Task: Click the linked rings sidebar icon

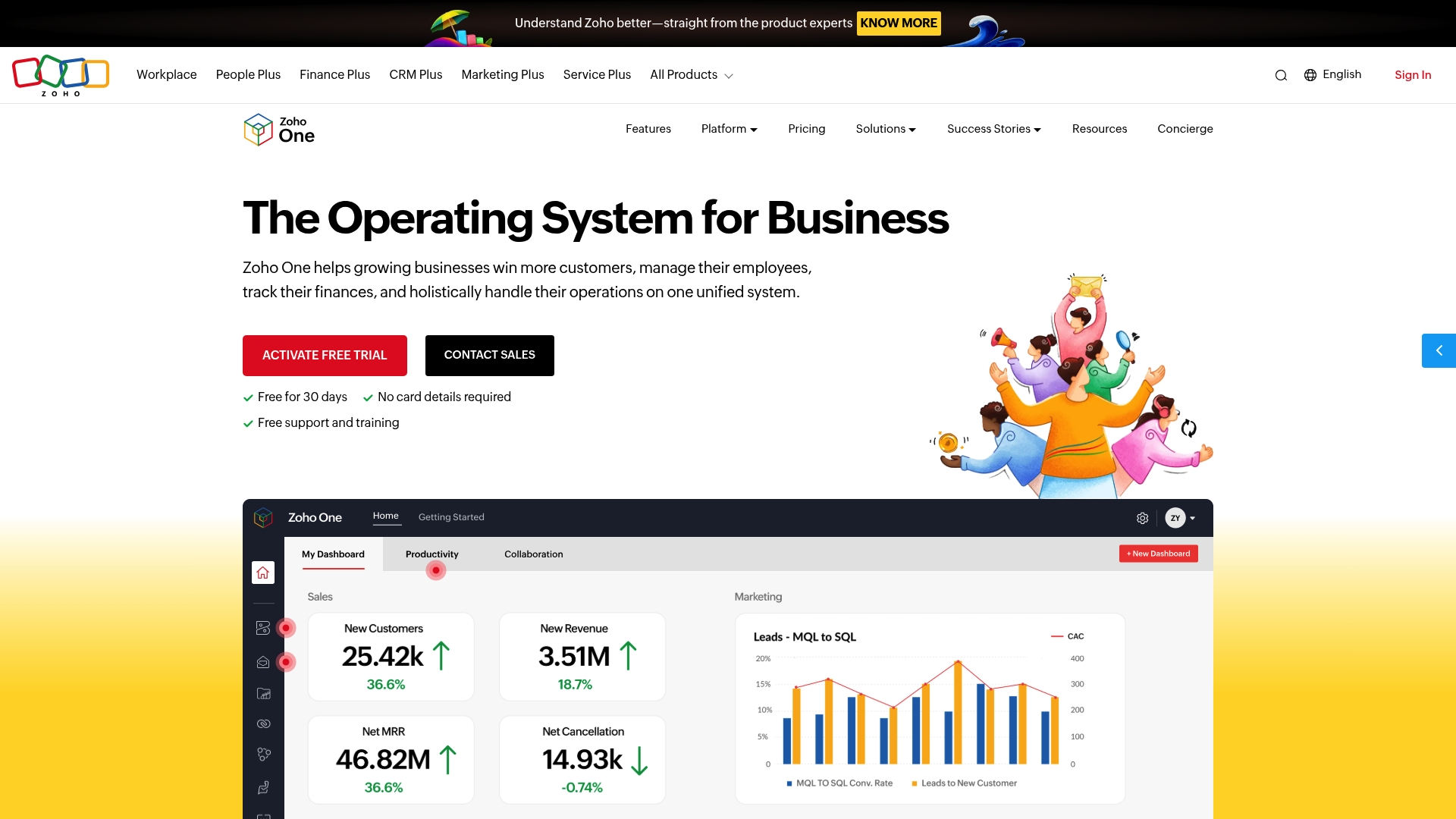Action: [263, 723]
